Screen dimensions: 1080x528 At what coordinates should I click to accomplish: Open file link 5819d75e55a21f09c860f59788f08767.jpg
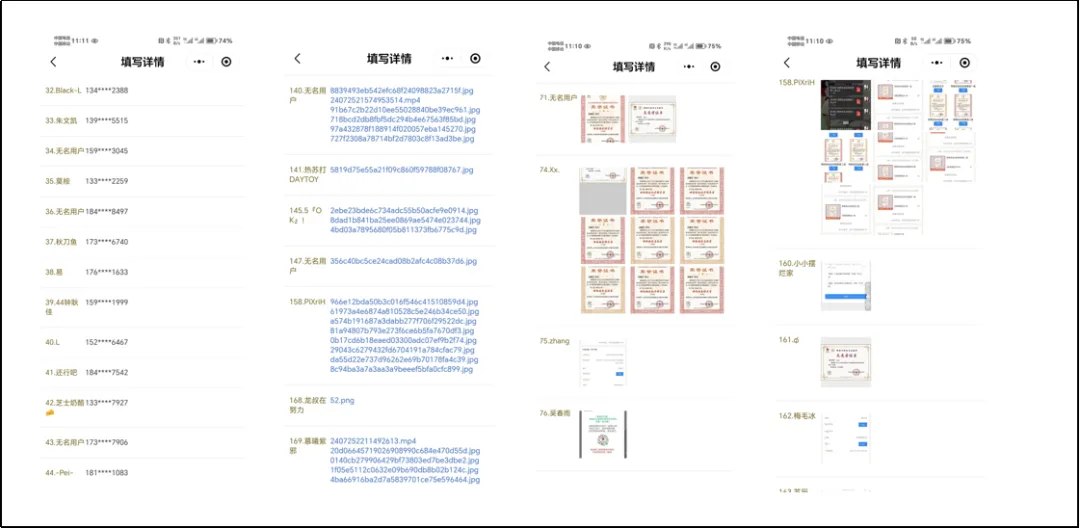(401, 170)
